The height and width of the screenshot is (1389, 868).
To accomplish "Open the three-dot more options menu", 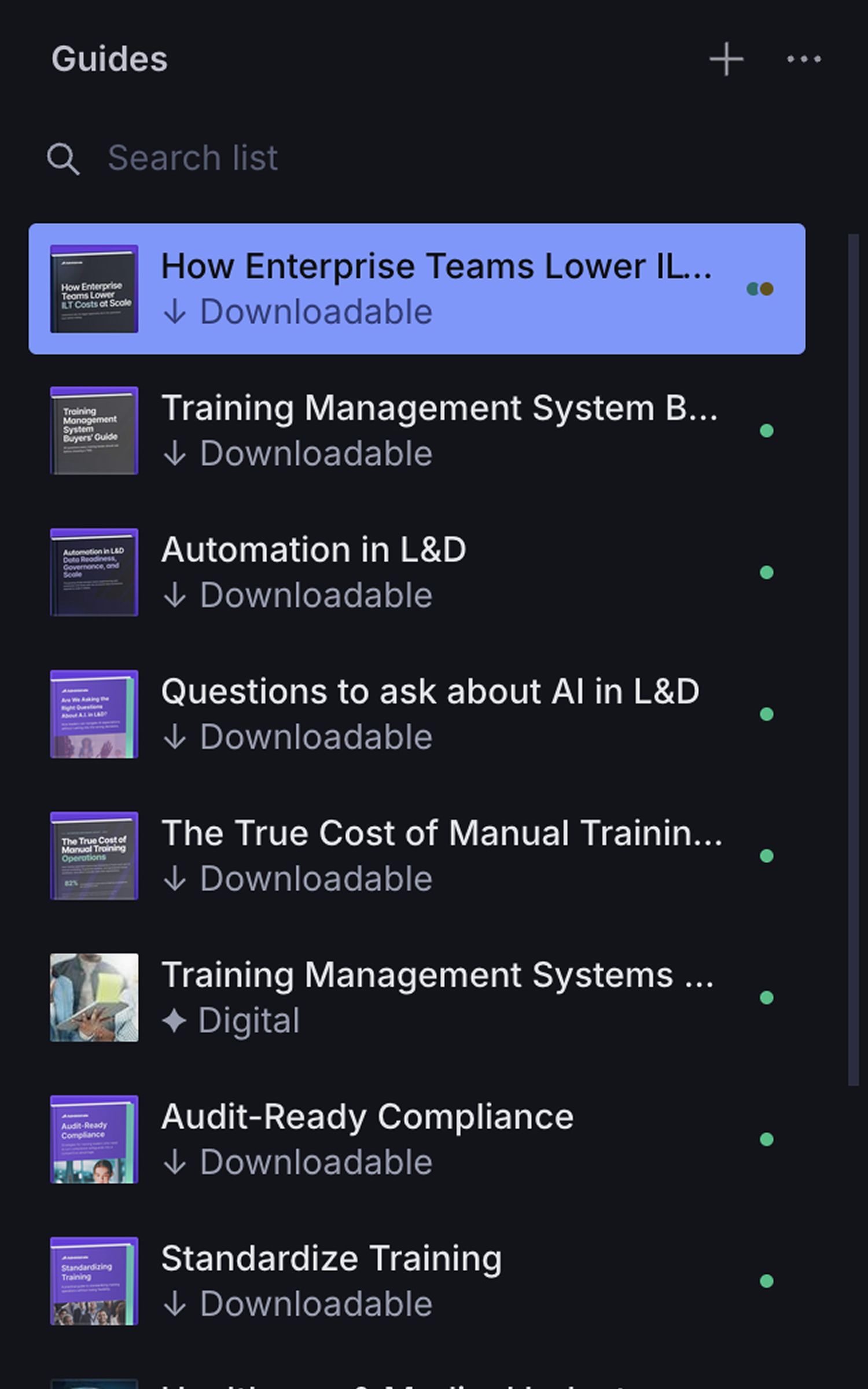I will [804, 59].
